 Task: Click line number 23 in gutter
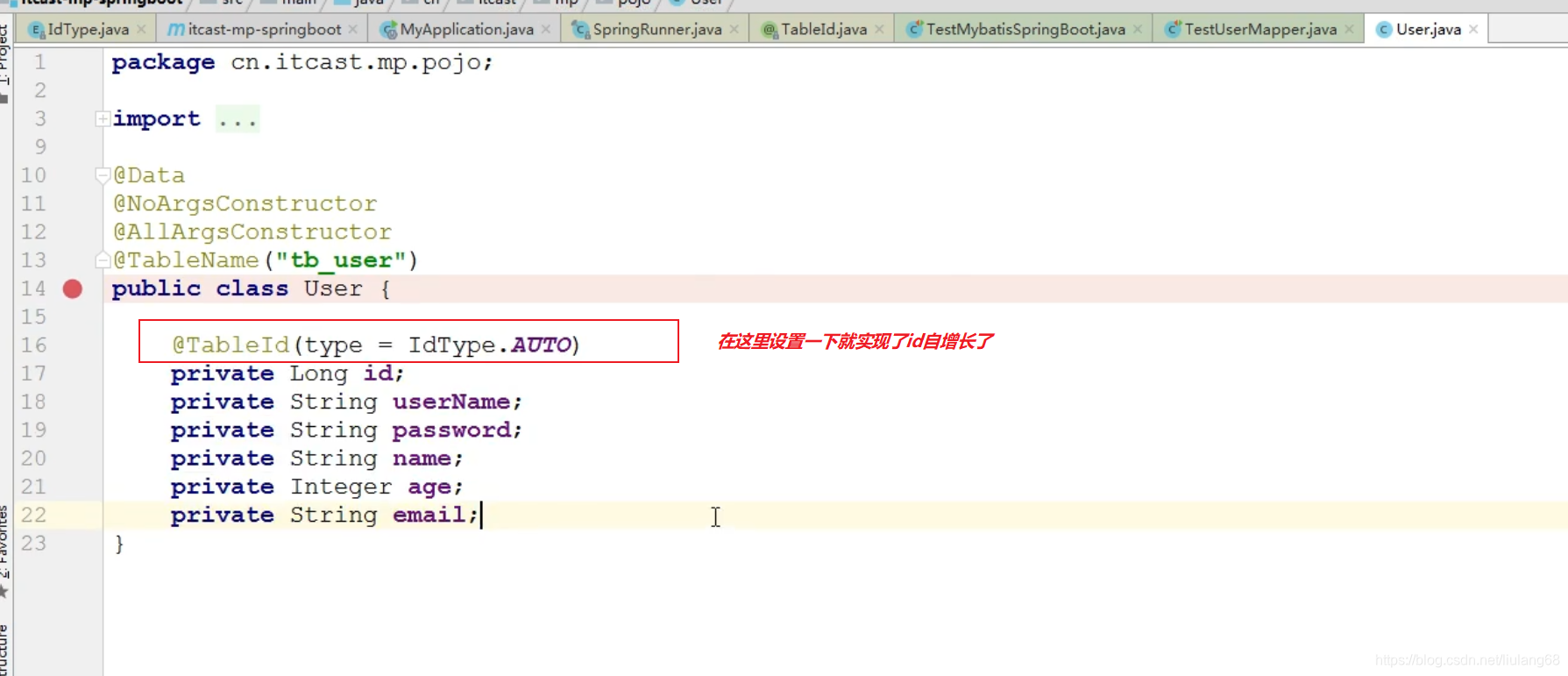pyautogui.click(x=33, y=543)
